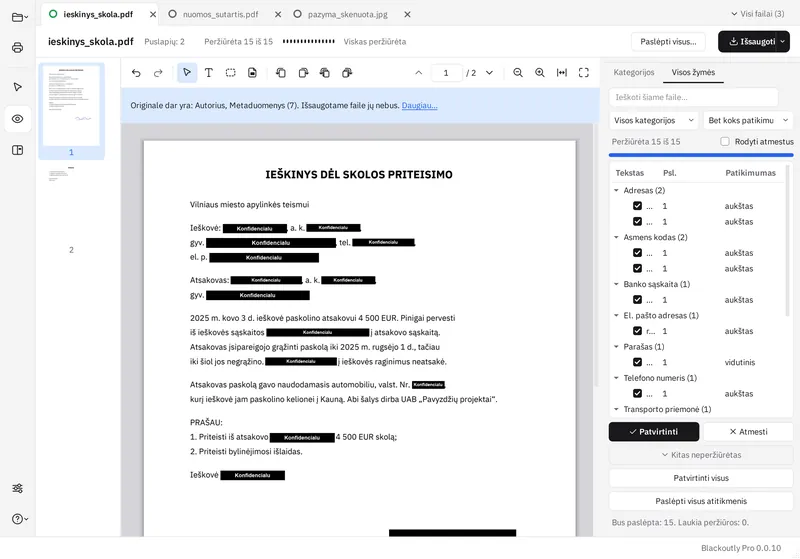Viewport: 800px width, 559px height.
Task: Switch to the nuomos_sutartis.pdf tab
Action: coord(220,14)
